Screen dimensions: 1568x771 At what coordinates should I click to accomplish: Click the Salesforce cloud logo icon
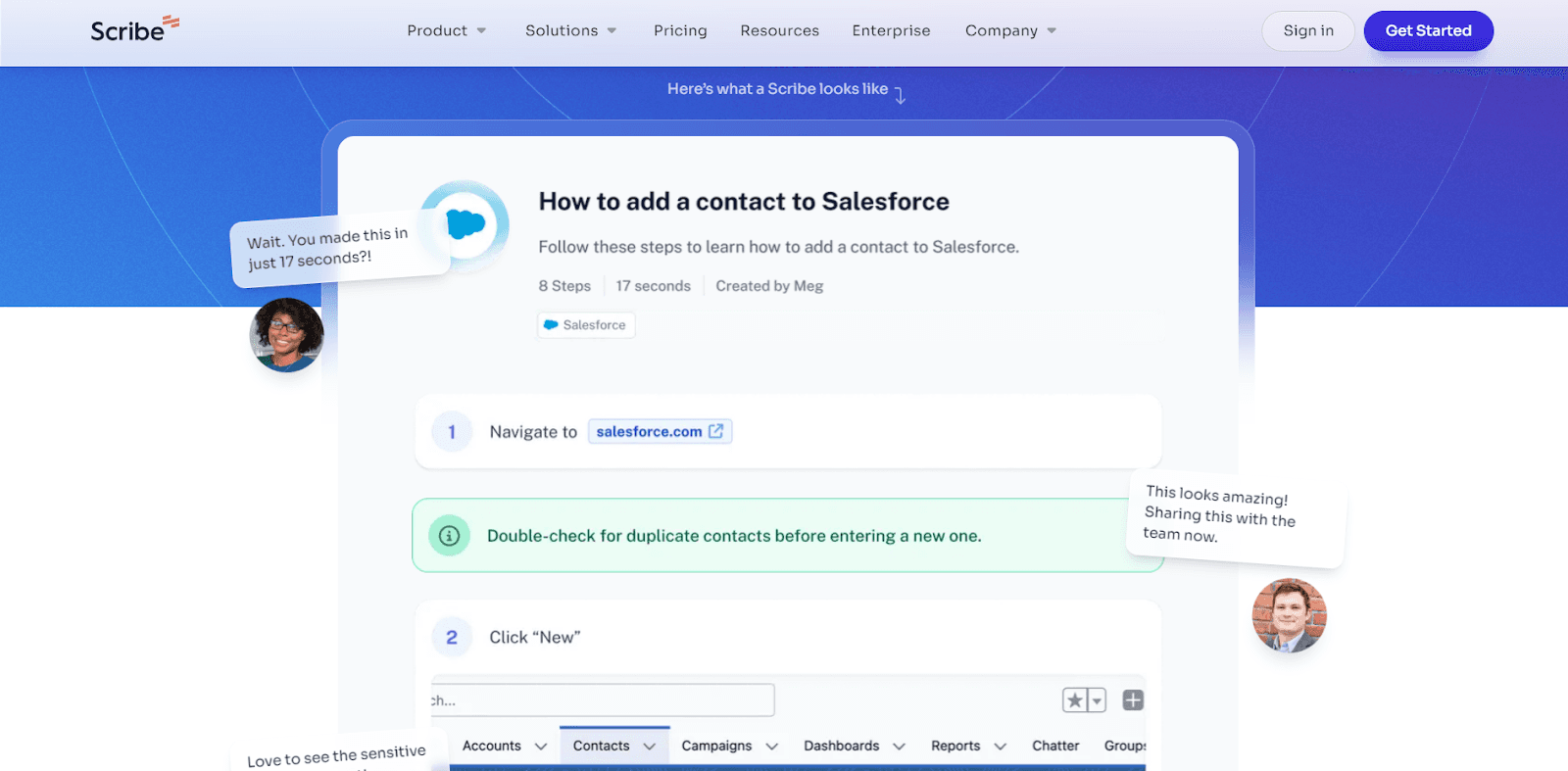click(465, 224)
